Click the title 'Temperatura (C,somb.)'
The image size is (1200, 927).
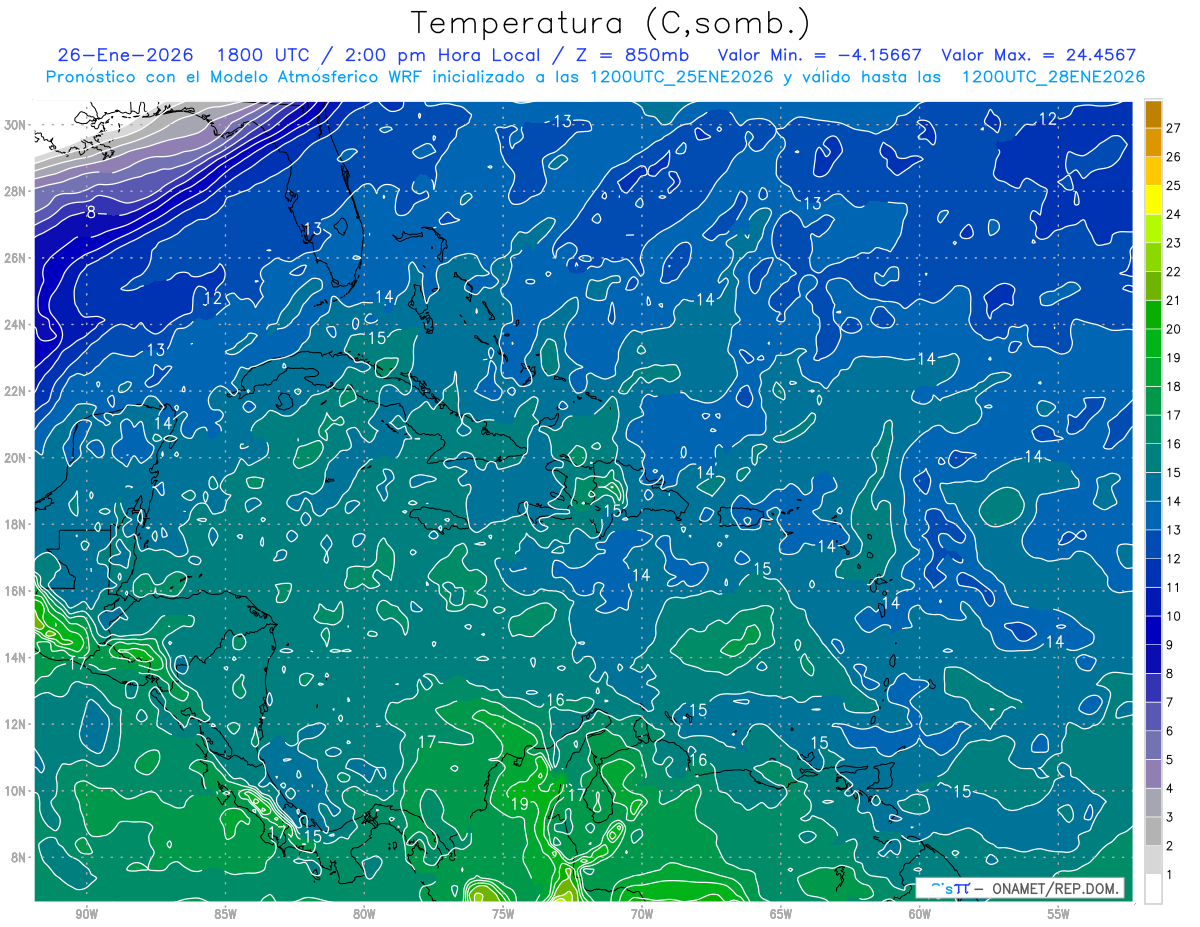(x=611, y=23)
